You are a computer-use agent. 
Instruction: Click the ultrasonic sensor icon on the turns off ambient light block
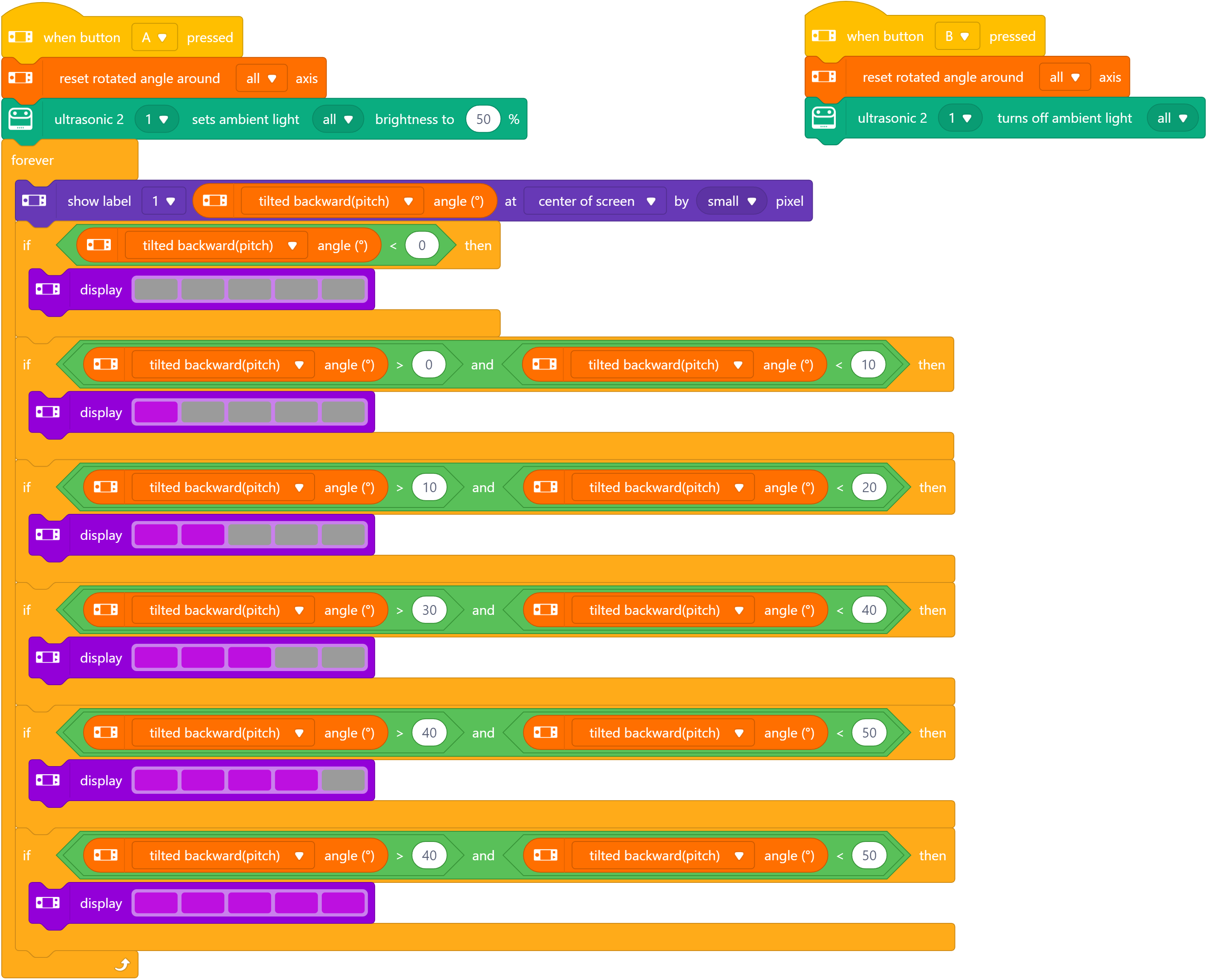[x=824, y=118]
